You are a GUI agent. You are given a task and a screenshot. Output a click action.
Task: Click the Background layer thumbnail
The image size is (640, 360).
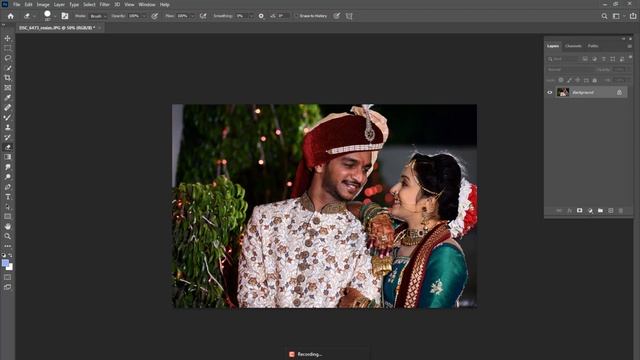tap(563, 92)
